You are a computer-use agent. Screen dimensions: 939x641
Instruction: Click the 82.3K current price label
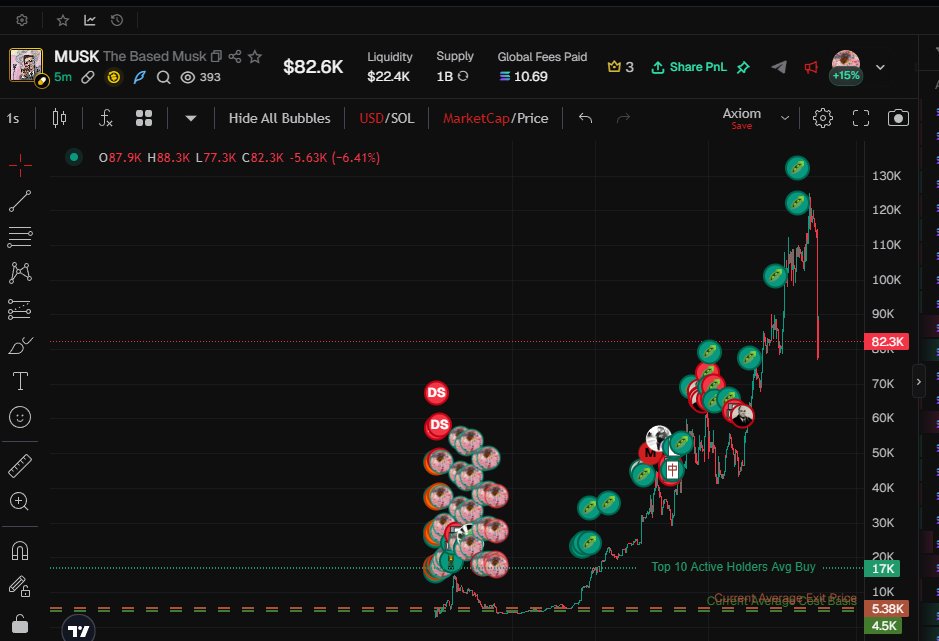886,341
